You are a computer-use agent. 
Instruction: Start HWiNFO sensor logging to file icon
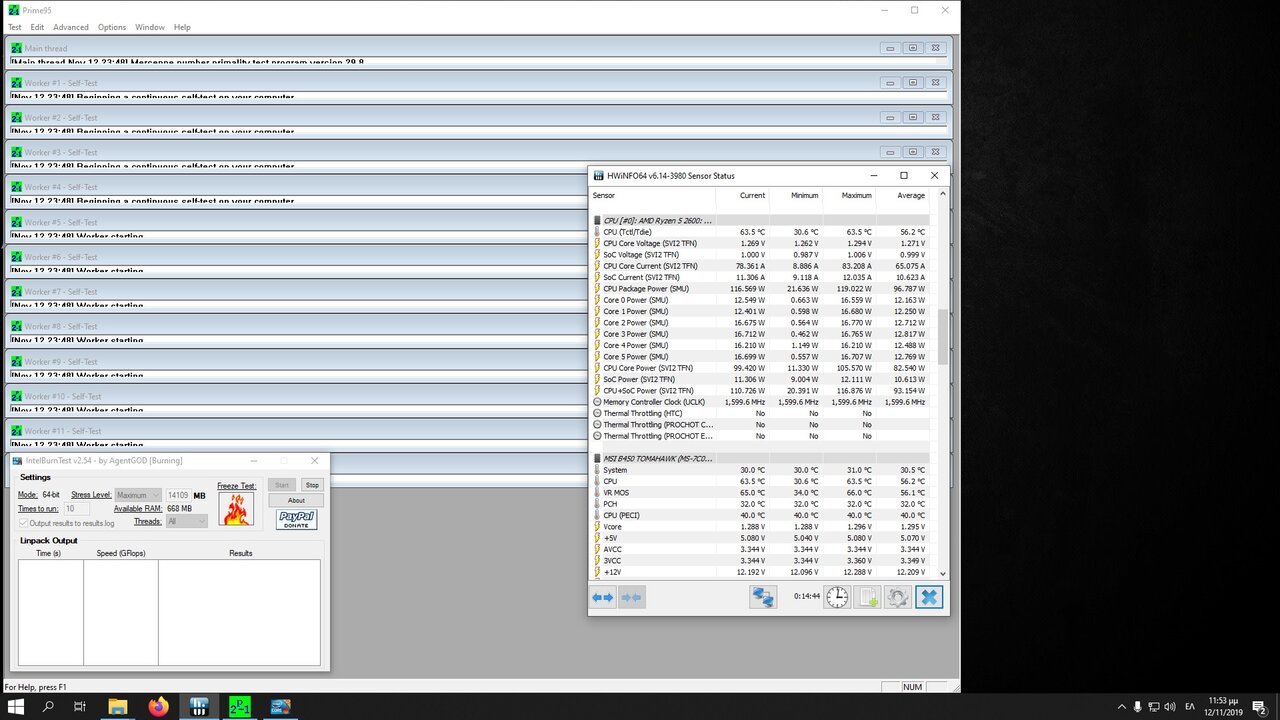point(867,597)
